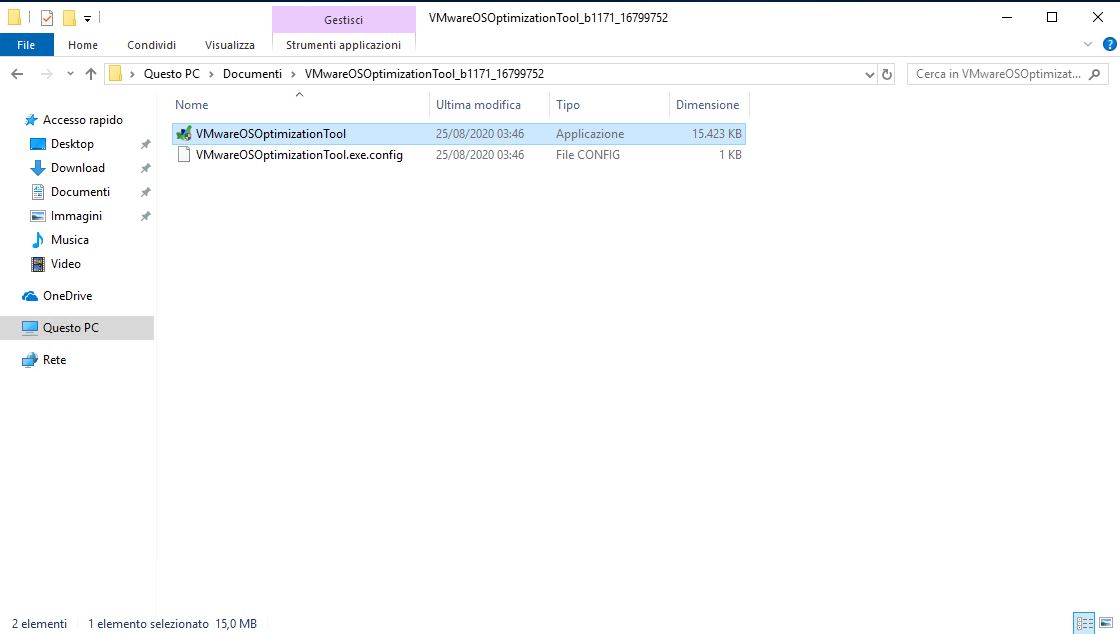Viewport: 1120px width, 634px height.
Task: Maximize the Explorer window
Action: (x=1052, y=17)
